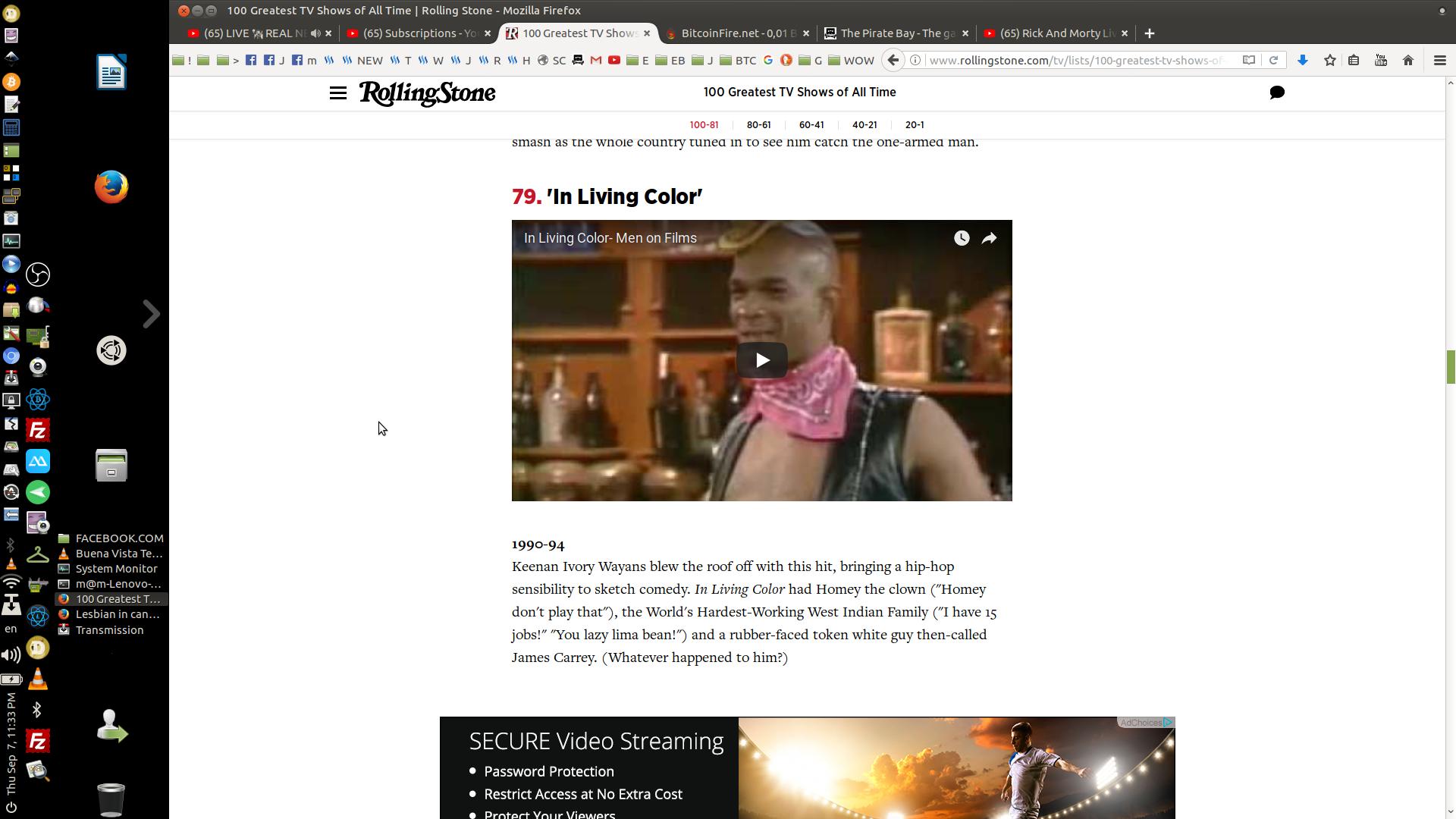Launch Firefox from the dock
The width and height of the screenshot is (1456, 819).
[111, 187]
